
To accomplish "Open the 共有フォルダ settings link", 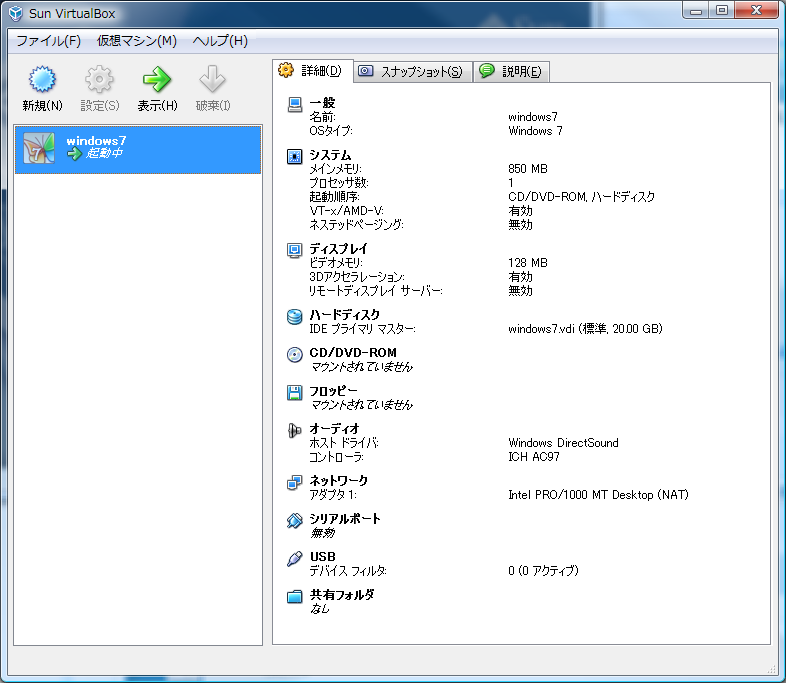I will pos(342,595).
